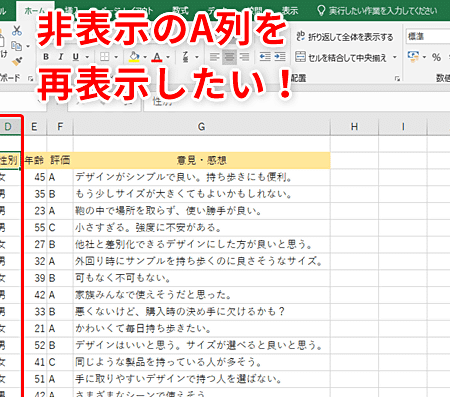Image resolution: width=450 pixels, height=397 pixels.
Task: Click cell '手に取りやすいデザインで持つ人を選ばない。'
Action: (202, 379)
